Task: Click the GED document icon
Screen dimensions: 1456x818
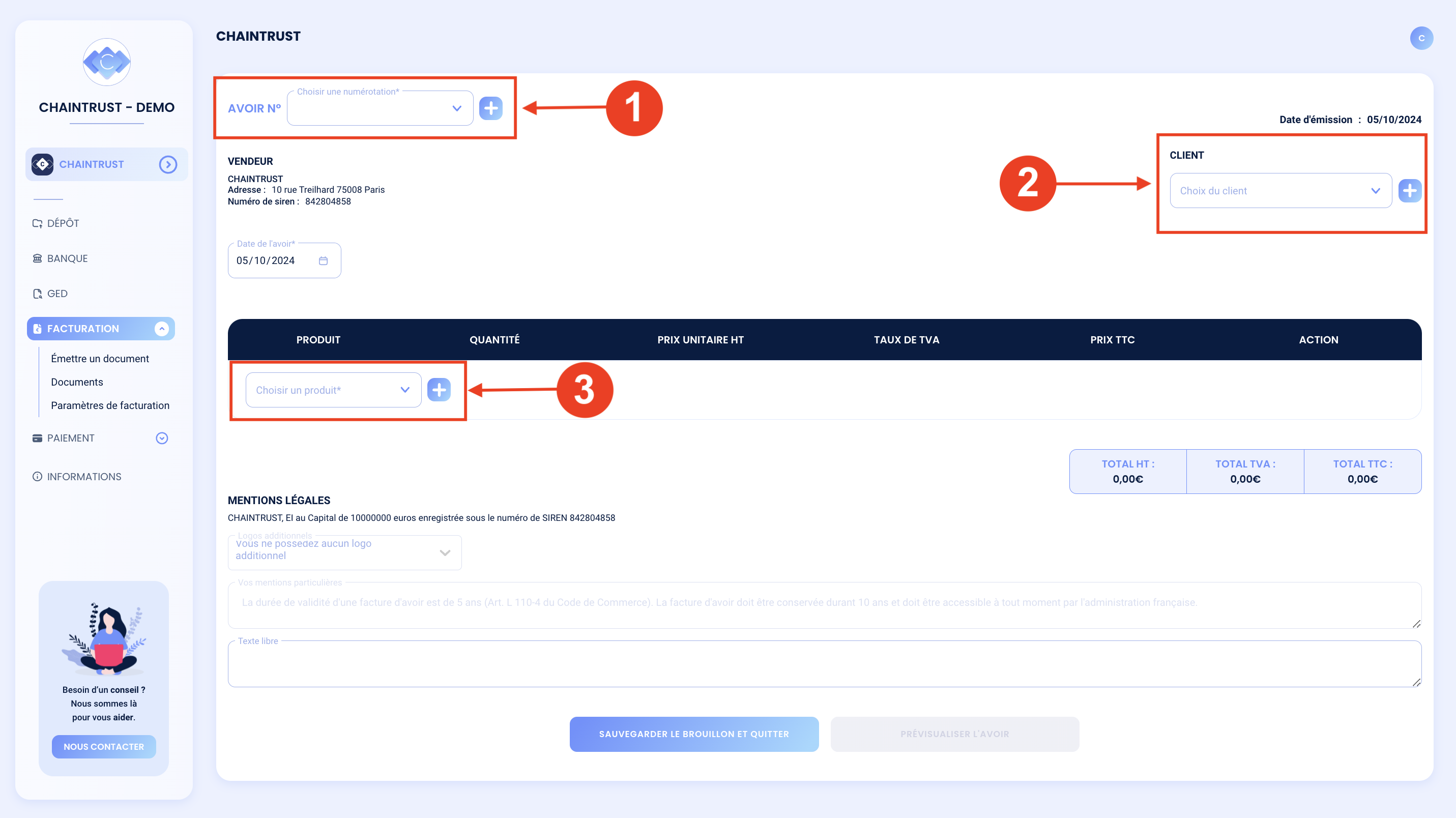Action: pyautogui.click(x=37, y=294)
